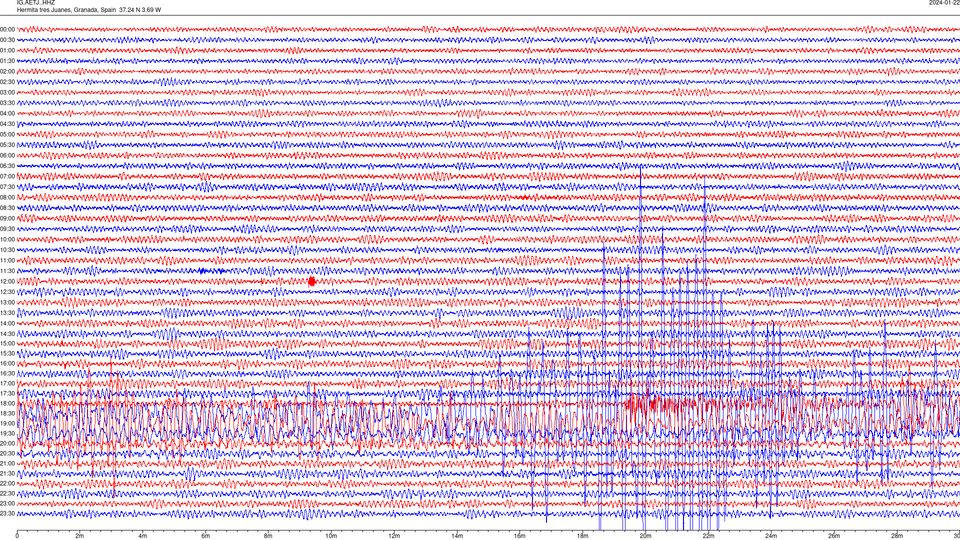Click the station code IG.AETJ..HHZ header text
This screenshot has width=960, height=540.
click(x=36, y=2)
